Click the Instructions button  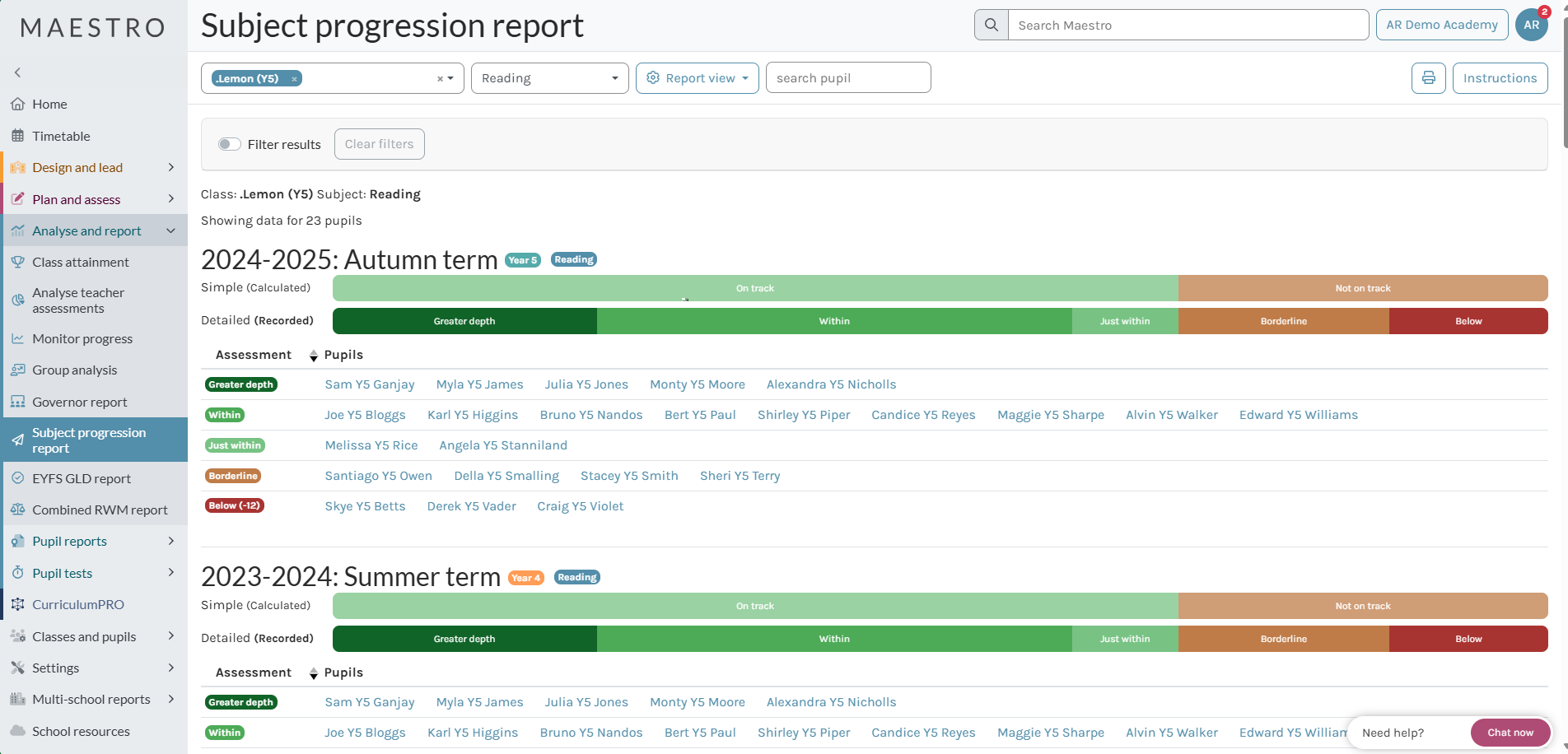tap(1499, 78)
